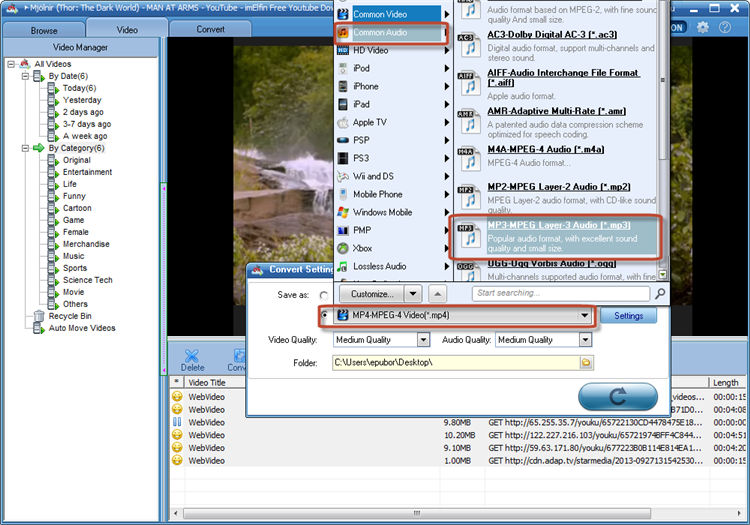Screen dimensions: 750x525
Task: Select Mobile Phone menu entry
Action: (x=392, y=194)
